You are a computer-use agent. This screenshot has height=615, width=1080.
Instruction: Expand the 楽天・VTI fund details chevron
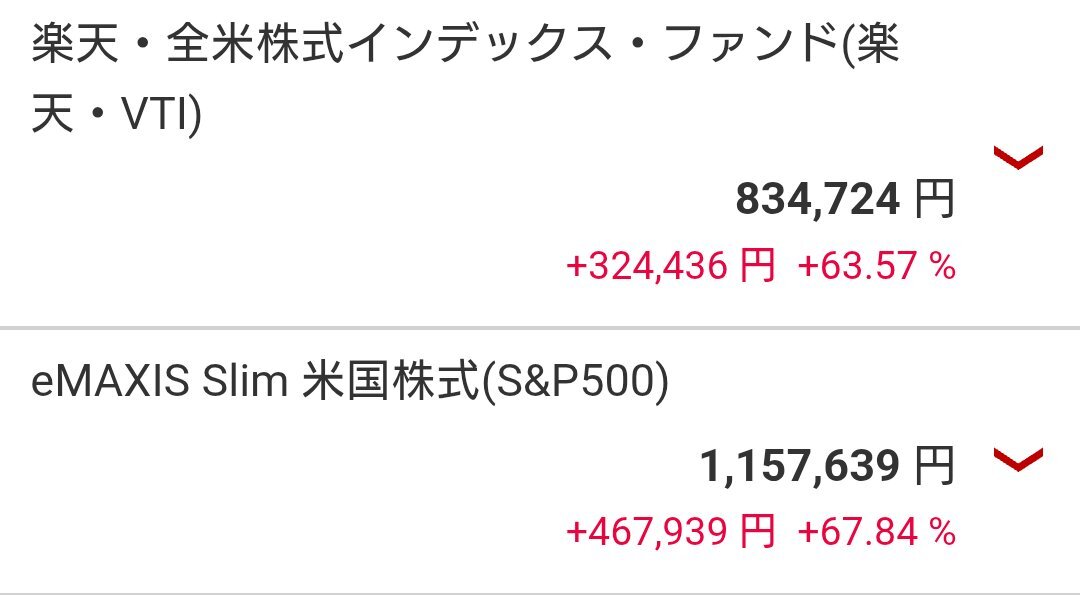pyautogui.click(x=1018, y=158)
